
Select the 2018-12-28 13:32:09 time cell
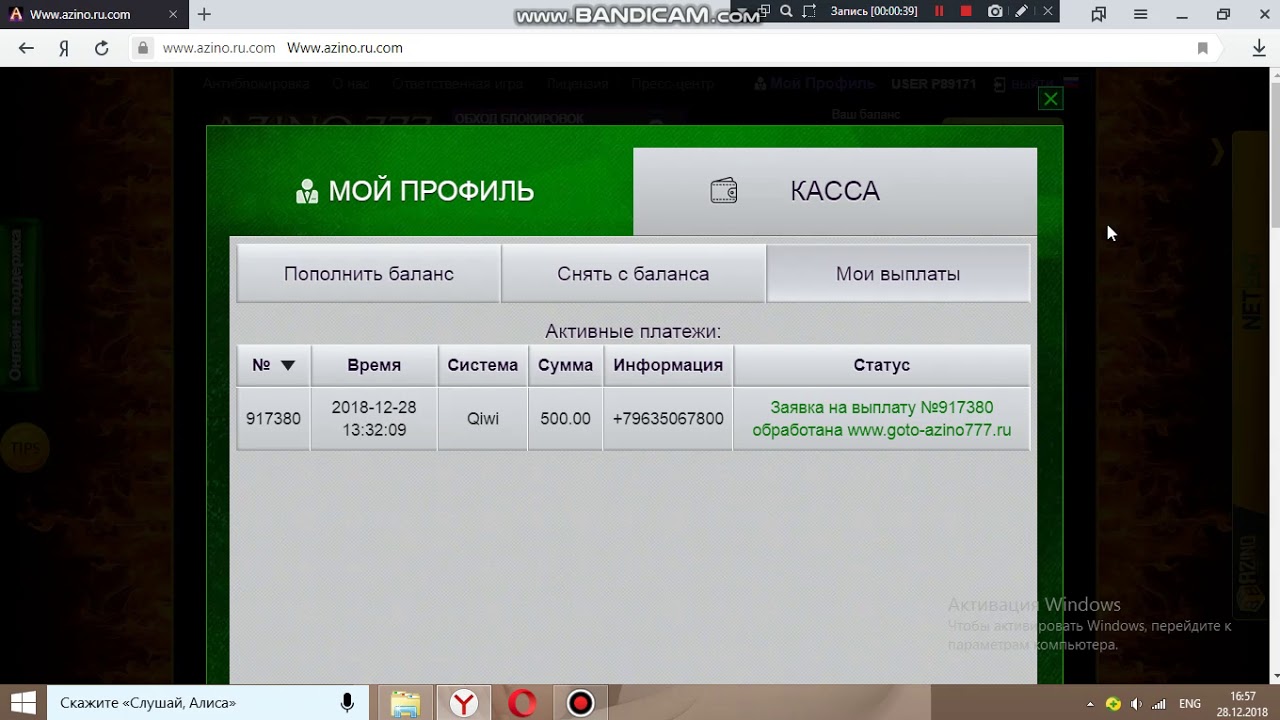(374, 419)
